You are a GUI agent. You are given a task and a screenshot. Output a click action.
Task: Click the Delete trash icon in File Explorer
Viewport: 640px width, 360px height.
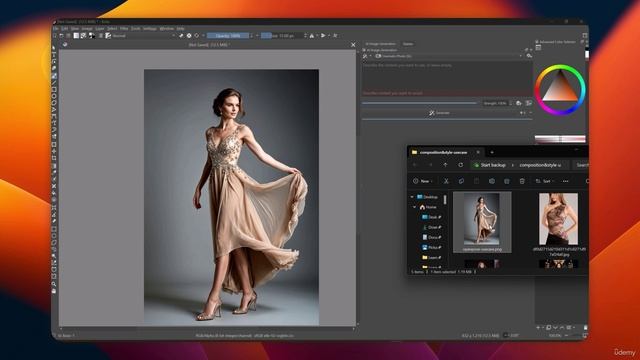[522, 181]
